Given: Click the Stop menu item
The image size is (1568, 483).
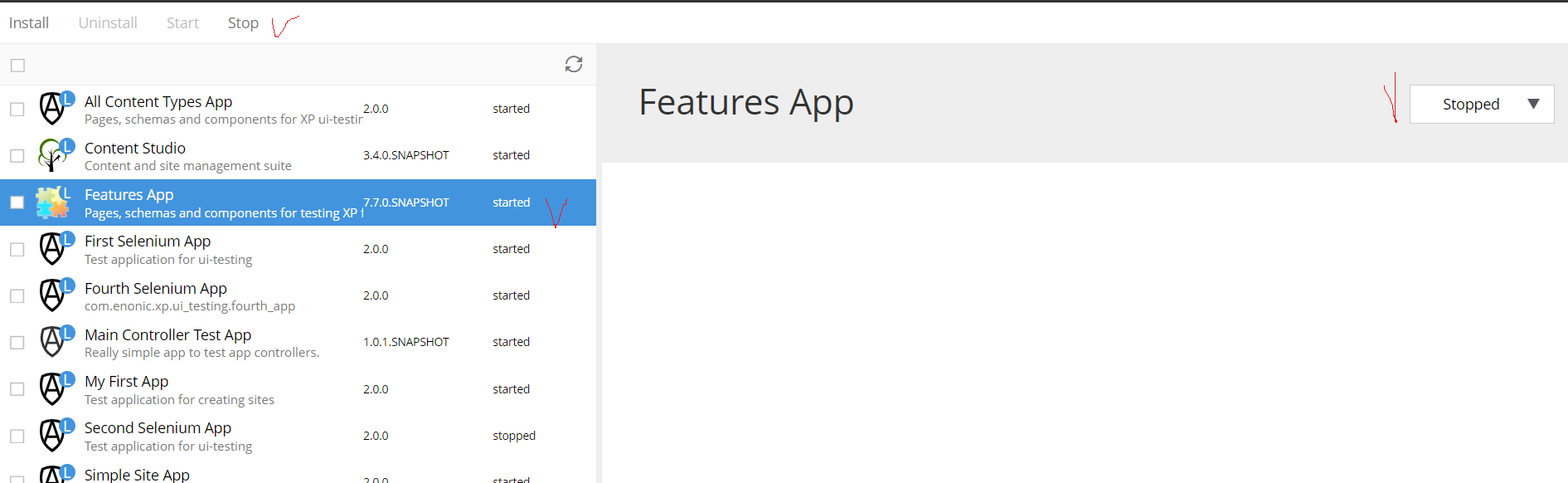Looking at the screenshot, I should [242, 22].
